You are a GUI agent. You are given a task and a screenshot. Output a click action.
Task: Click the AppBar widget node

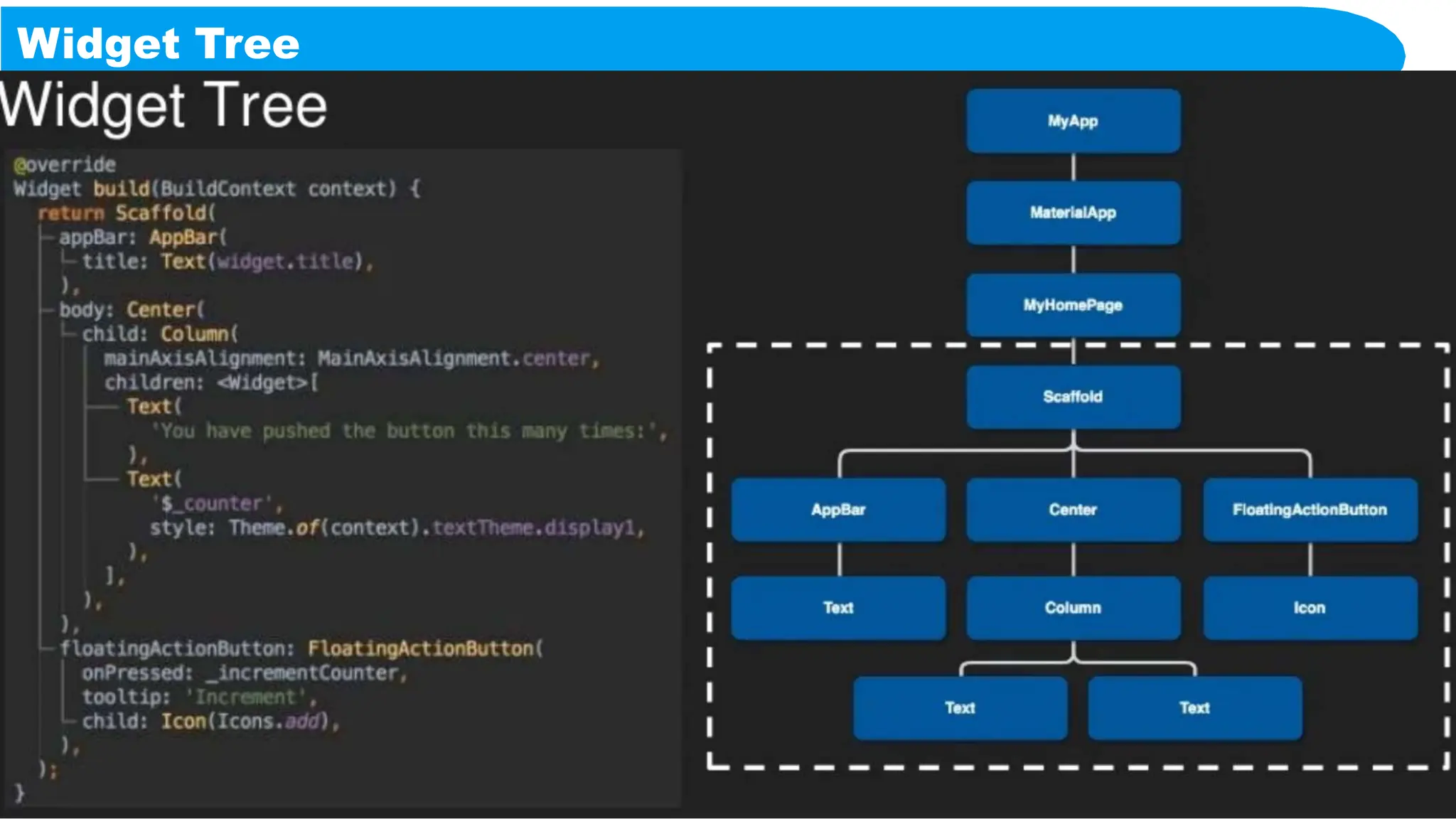click(838, 510)
